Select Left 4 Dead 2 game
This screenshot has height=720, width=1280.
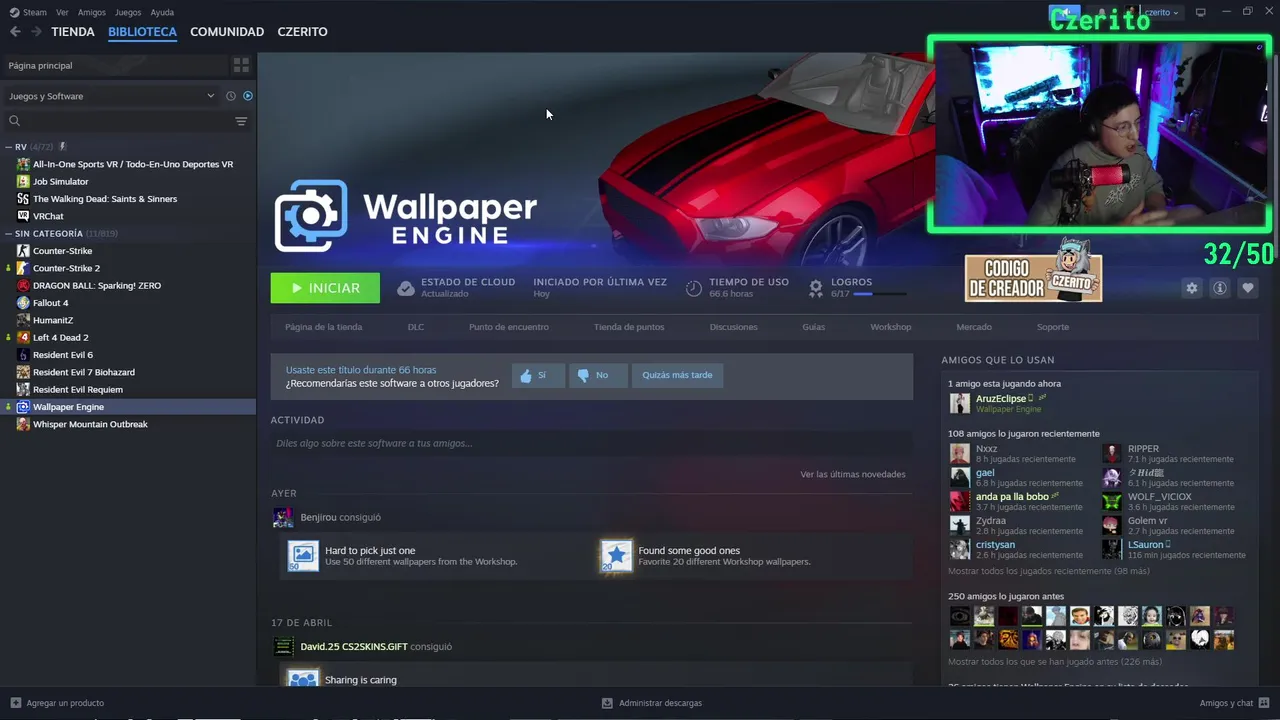(x=60, y=337)
